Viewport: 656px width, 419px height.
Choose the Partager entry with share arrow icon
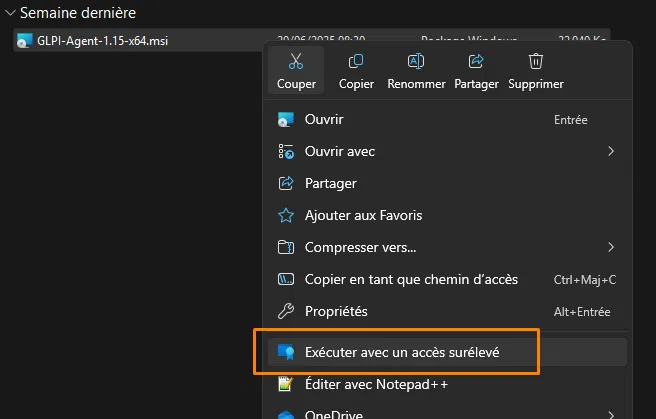pos(447,184)
